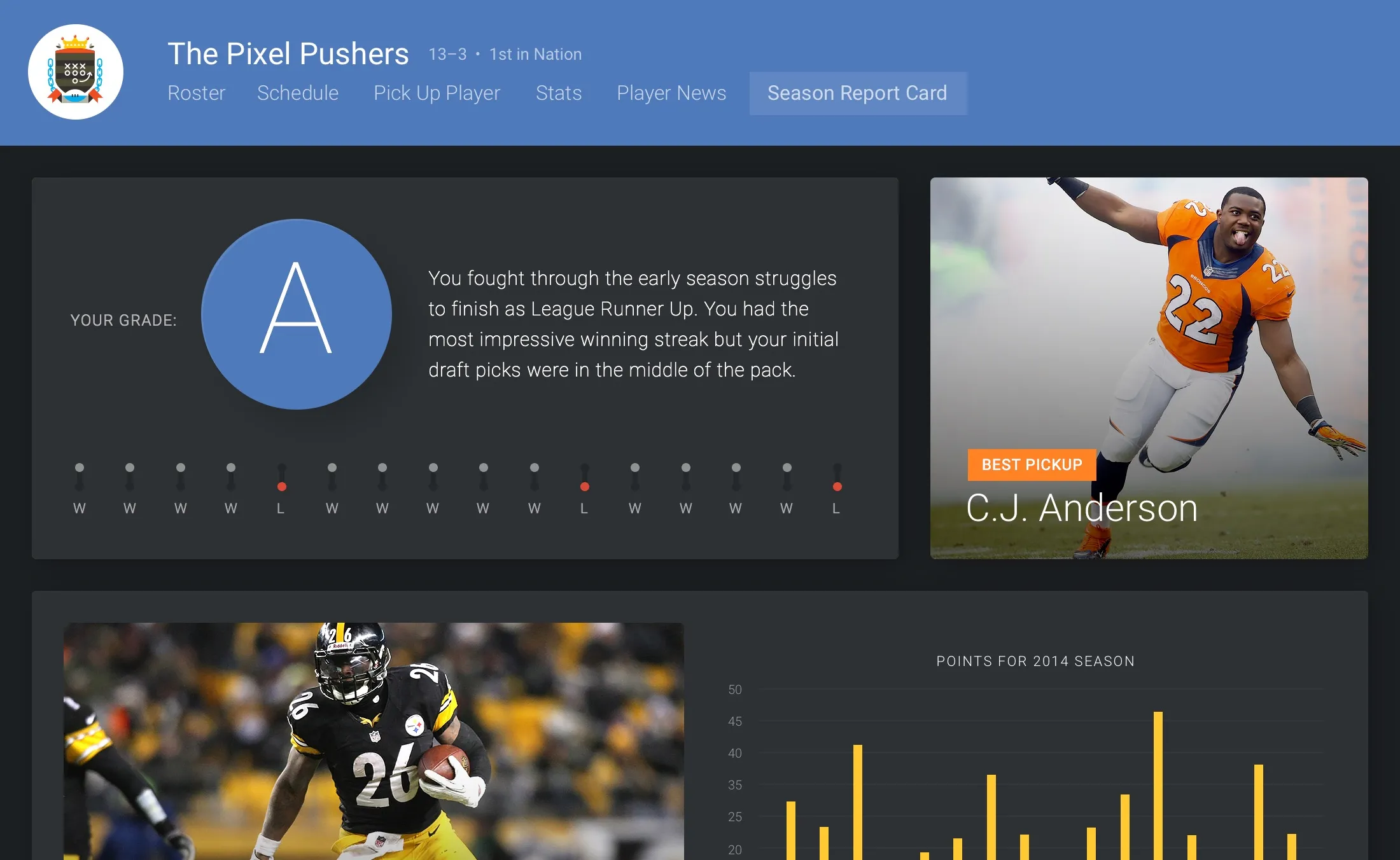1400x860 pixels.
Task: Expand the Points for 2014 Season chart
Action: click(1037, 660)
